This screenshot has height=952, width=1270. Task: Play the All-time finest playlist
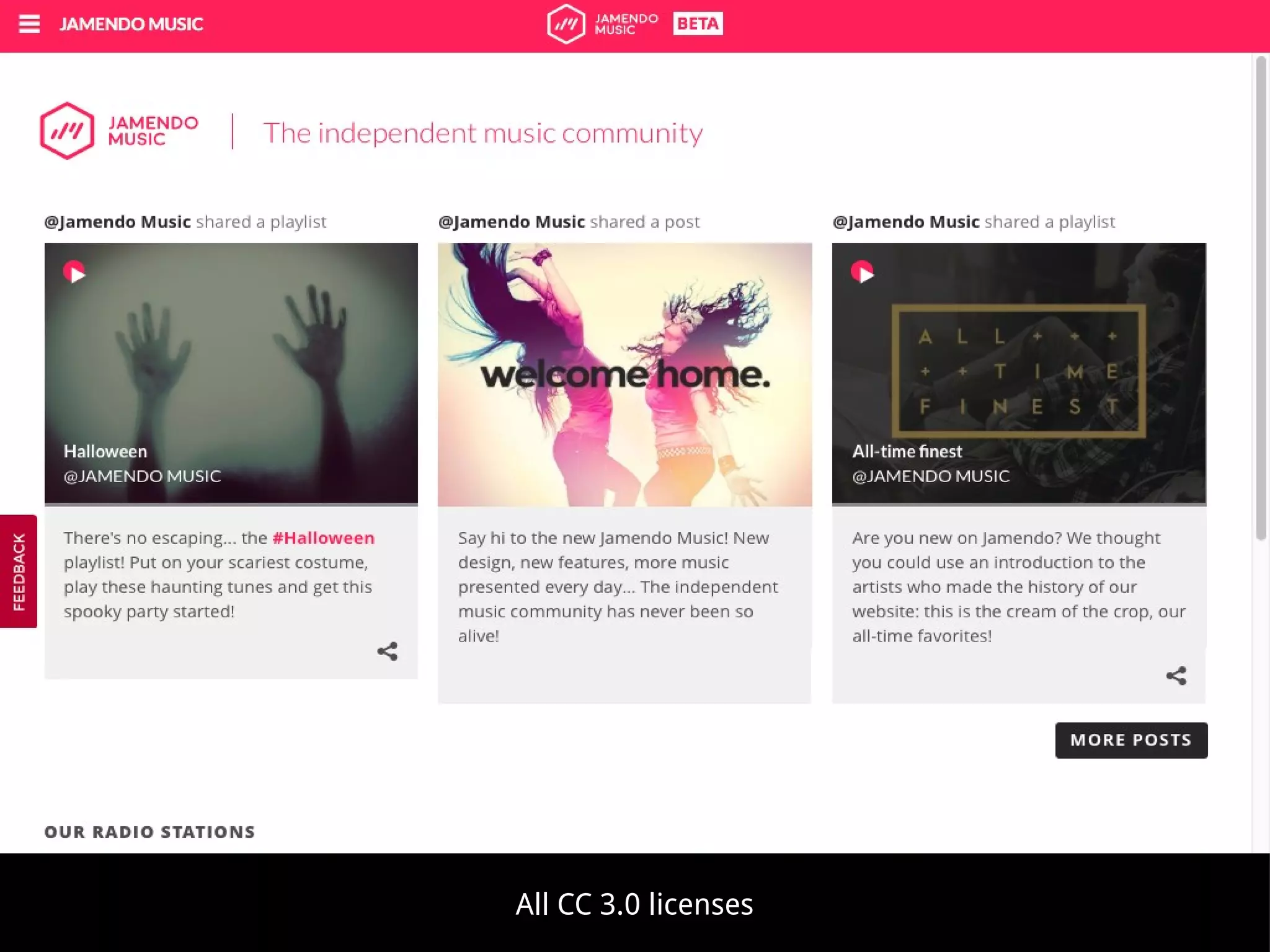[x=862, y=272]
